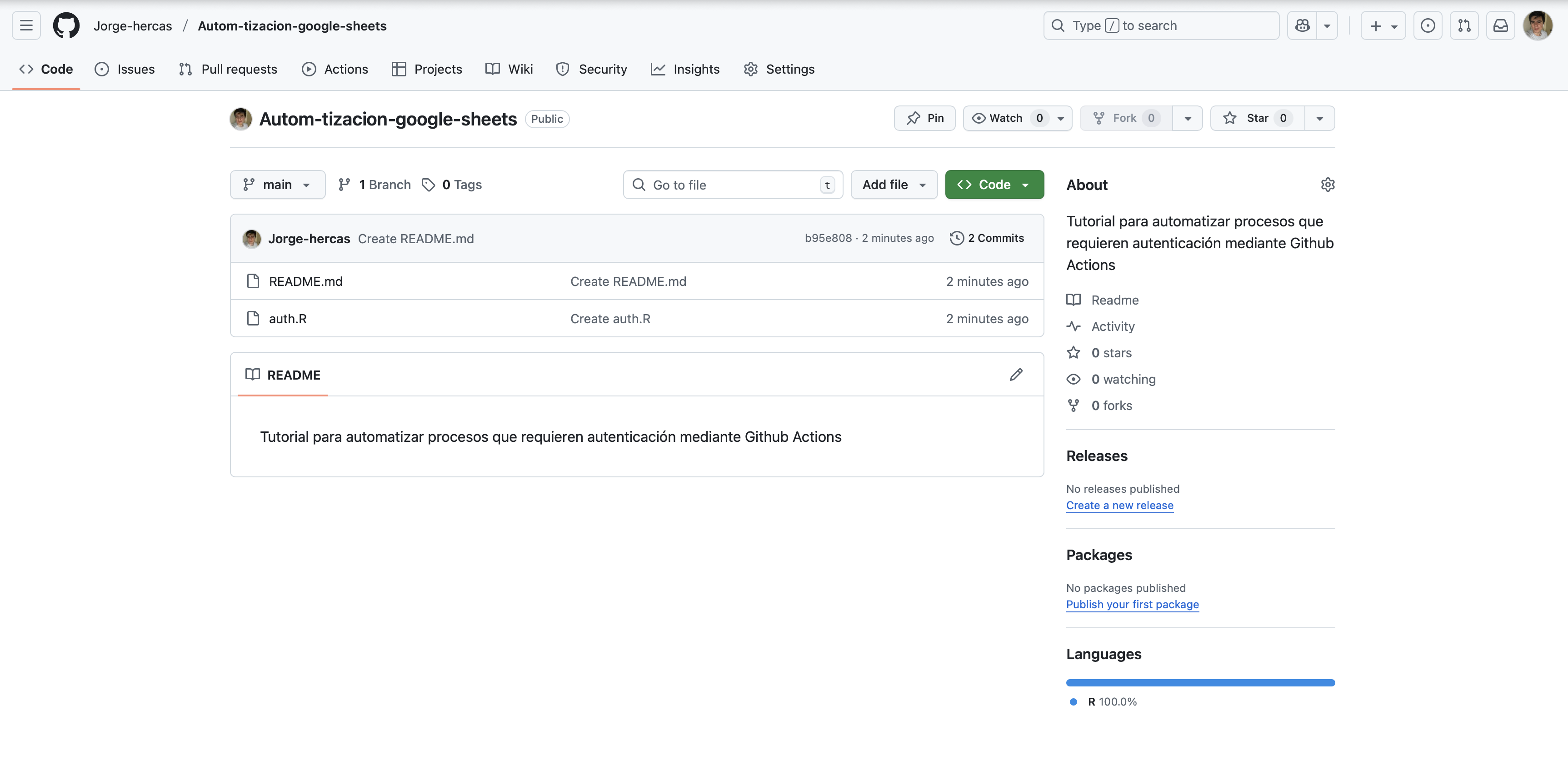Toggle Star on this repository
Viewport: 1568px width, 761px height.
[1257, 118]
